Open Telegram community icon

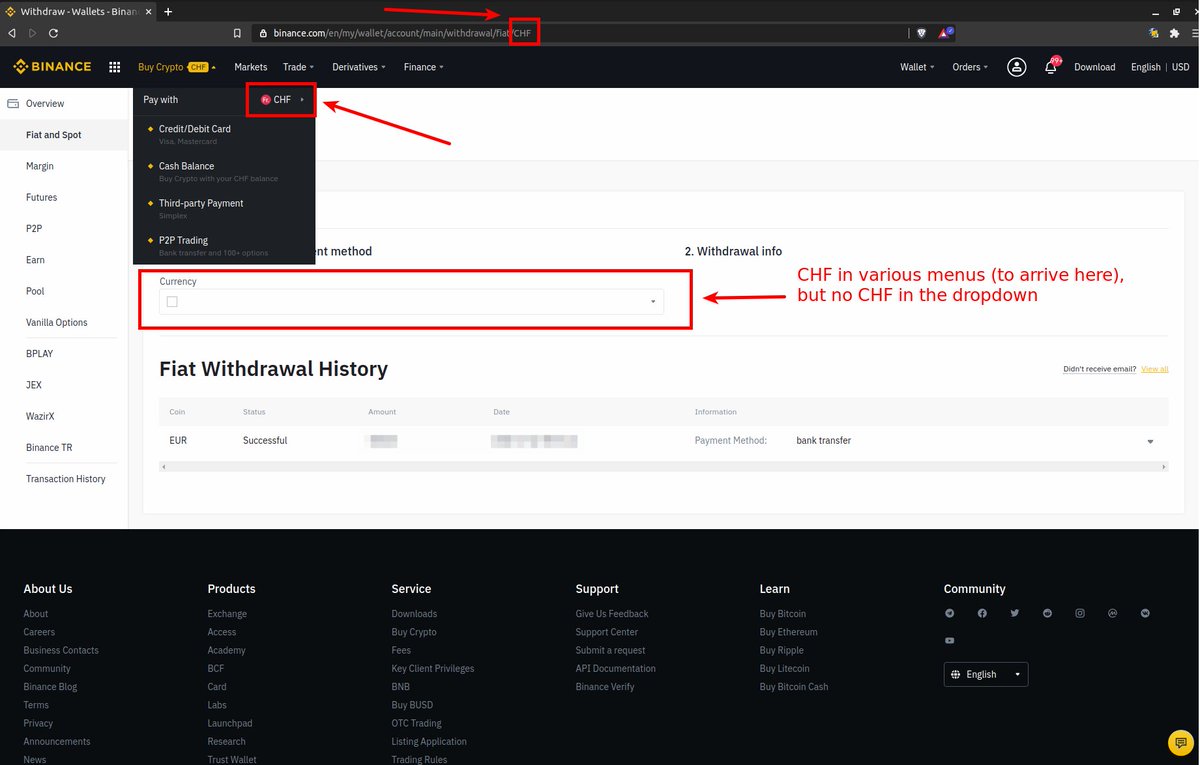click(x=950, y=613)
